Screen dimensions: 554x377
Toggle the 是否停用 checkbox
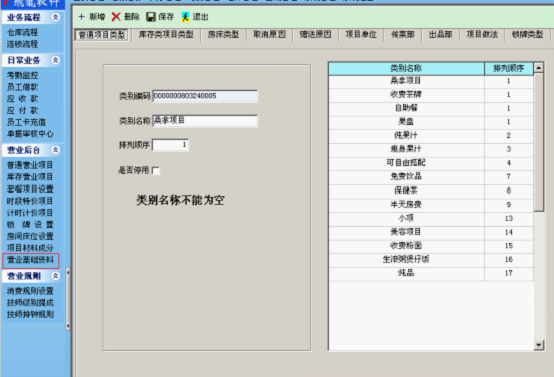156,171
